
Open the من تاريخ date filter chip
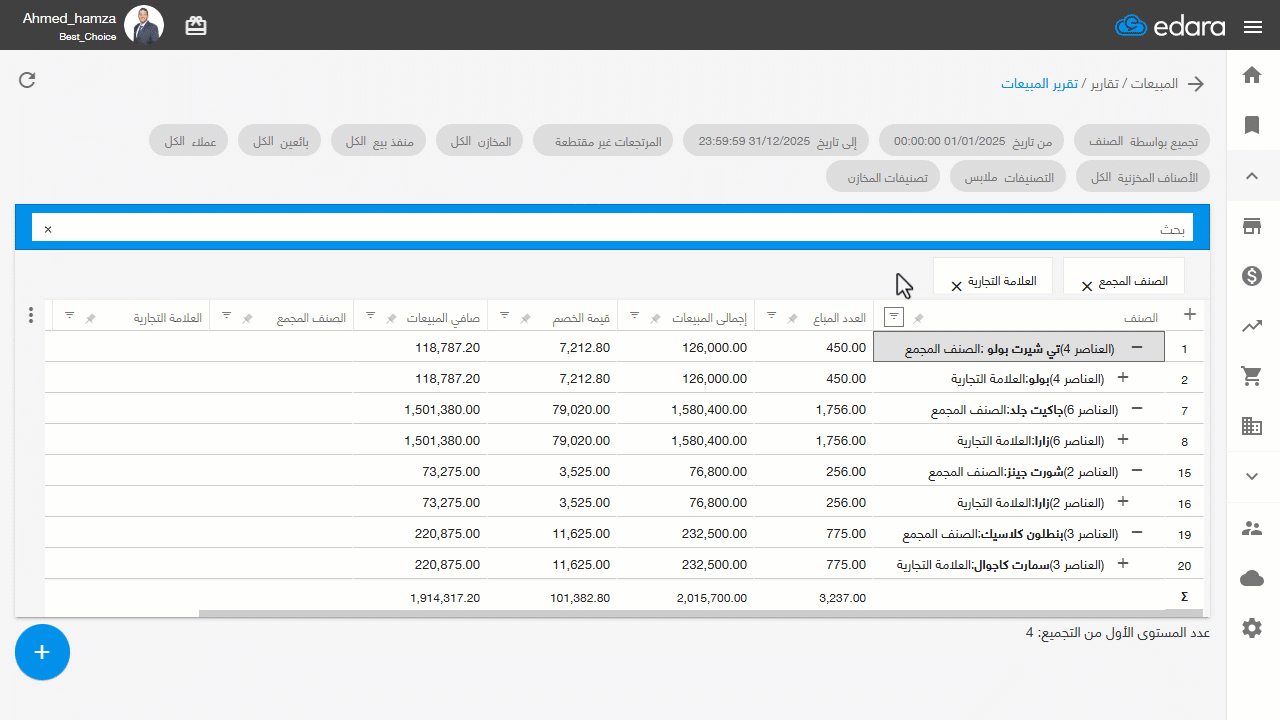(974, 141)
